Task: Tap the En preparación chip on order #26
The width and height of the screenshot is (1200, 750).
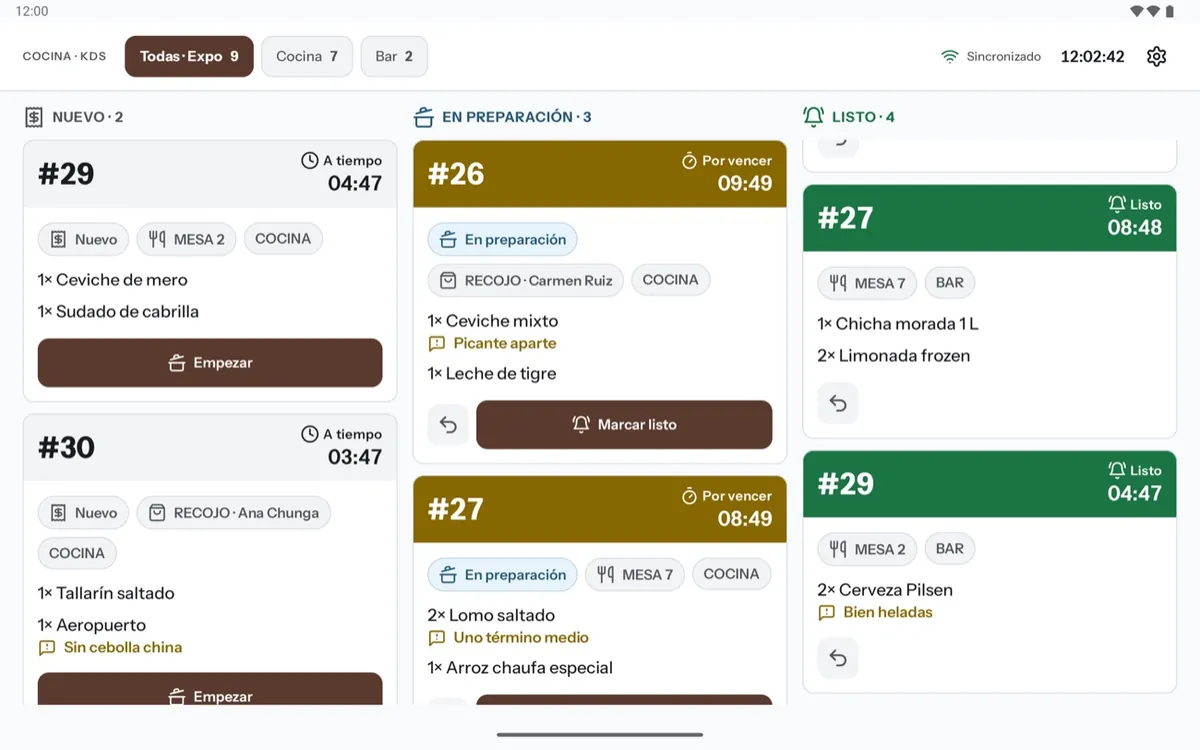Action: coord(503,240)
